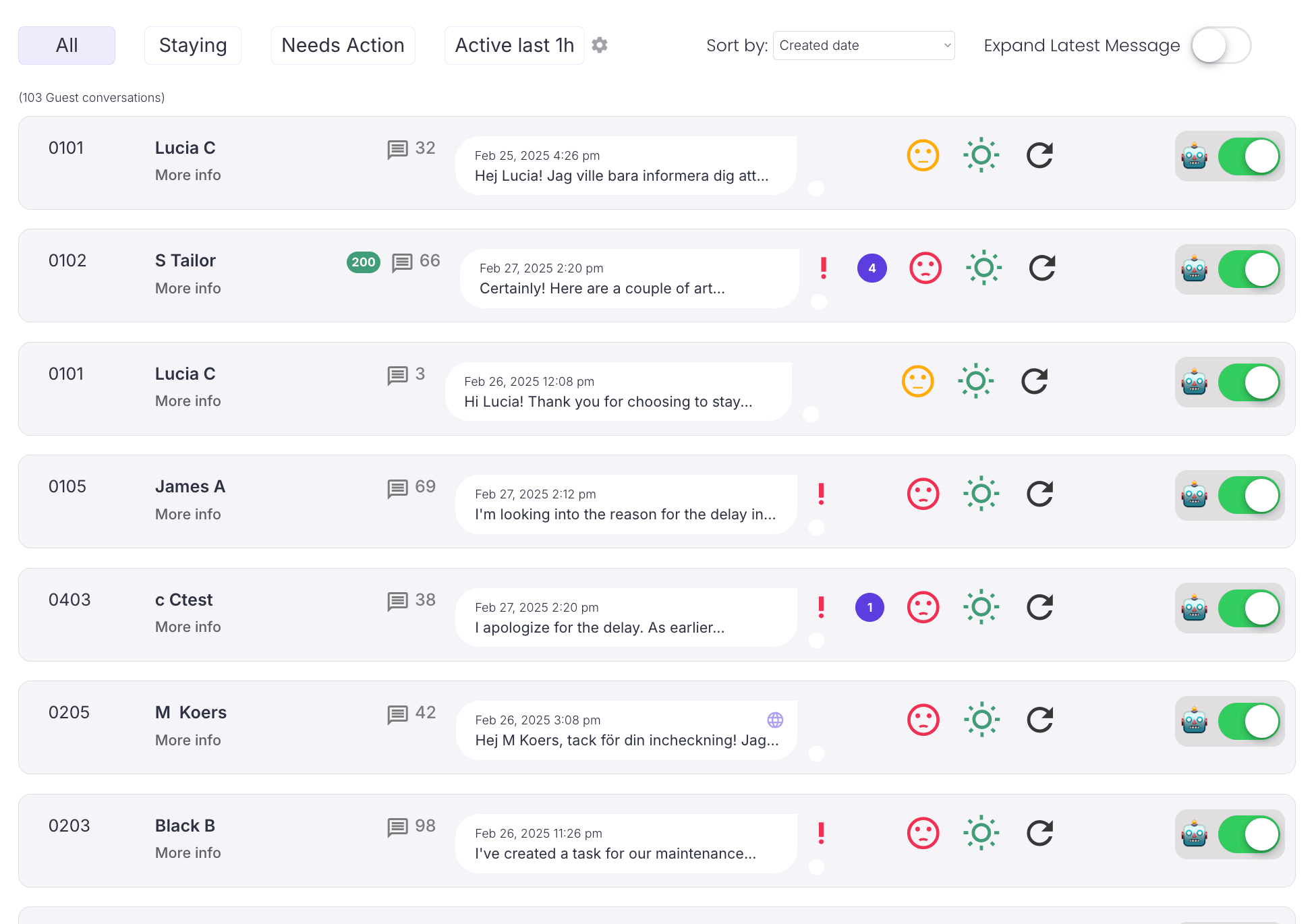The height and width of the screenshot is (924, 1314).
Task: Expand More info under S Tailor
Action: click(188, 288)
